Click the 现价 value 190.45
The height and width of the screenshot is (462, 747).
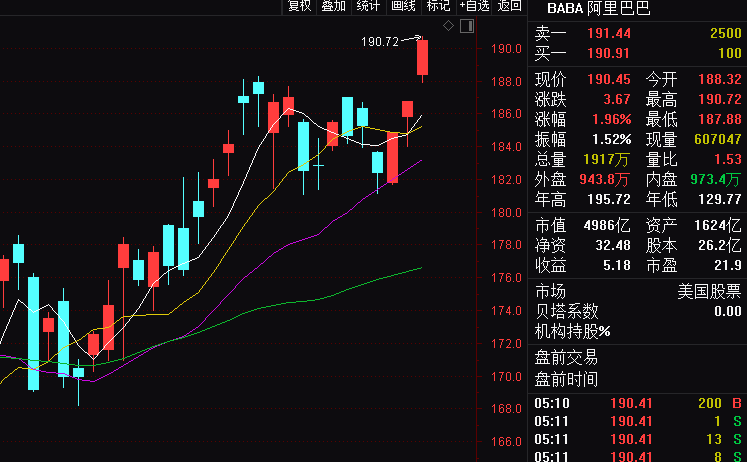pyautogui.click(x=609, y=79)
